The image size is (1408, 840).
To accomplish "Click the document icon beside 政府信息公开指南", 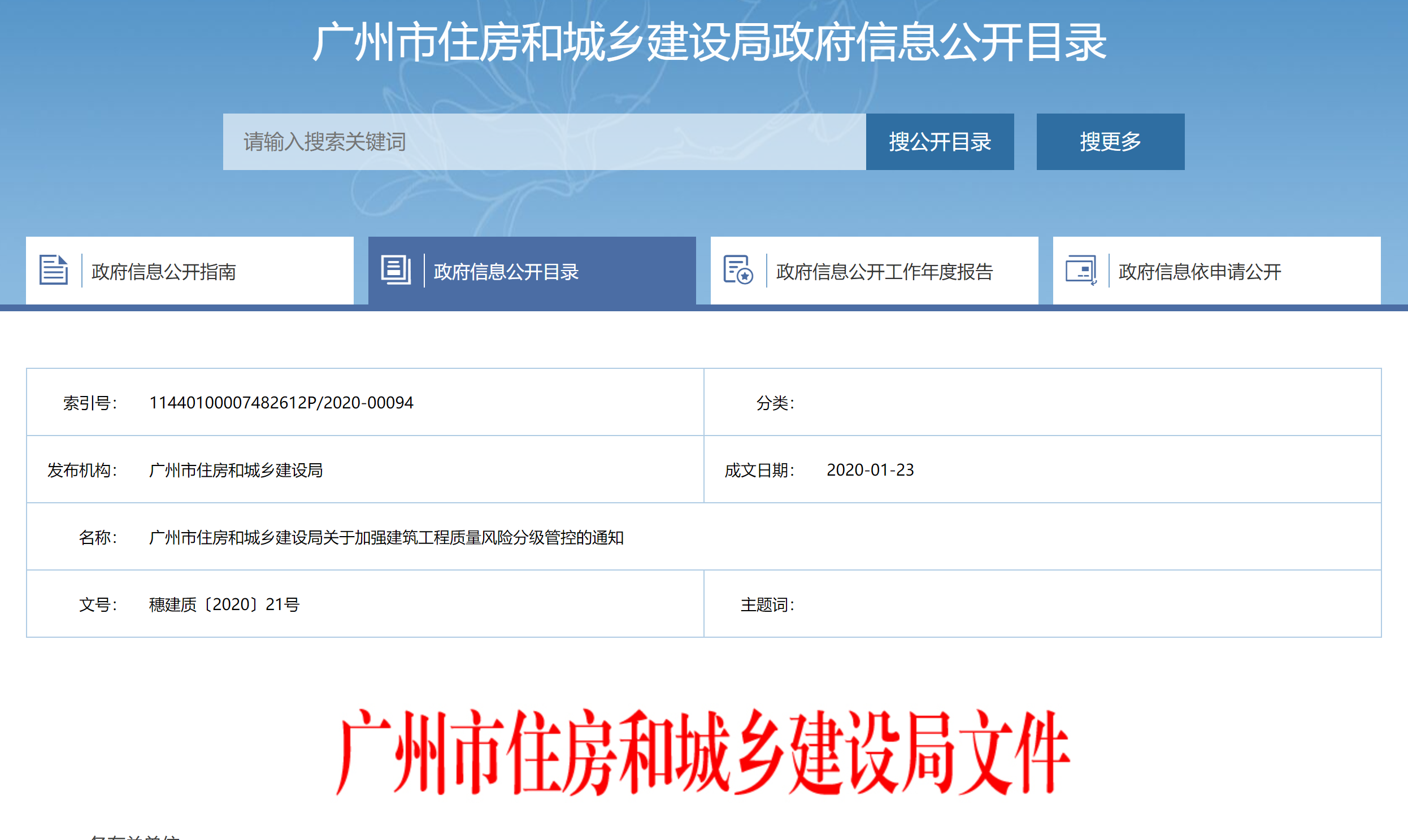I will (x=54, y=270).
